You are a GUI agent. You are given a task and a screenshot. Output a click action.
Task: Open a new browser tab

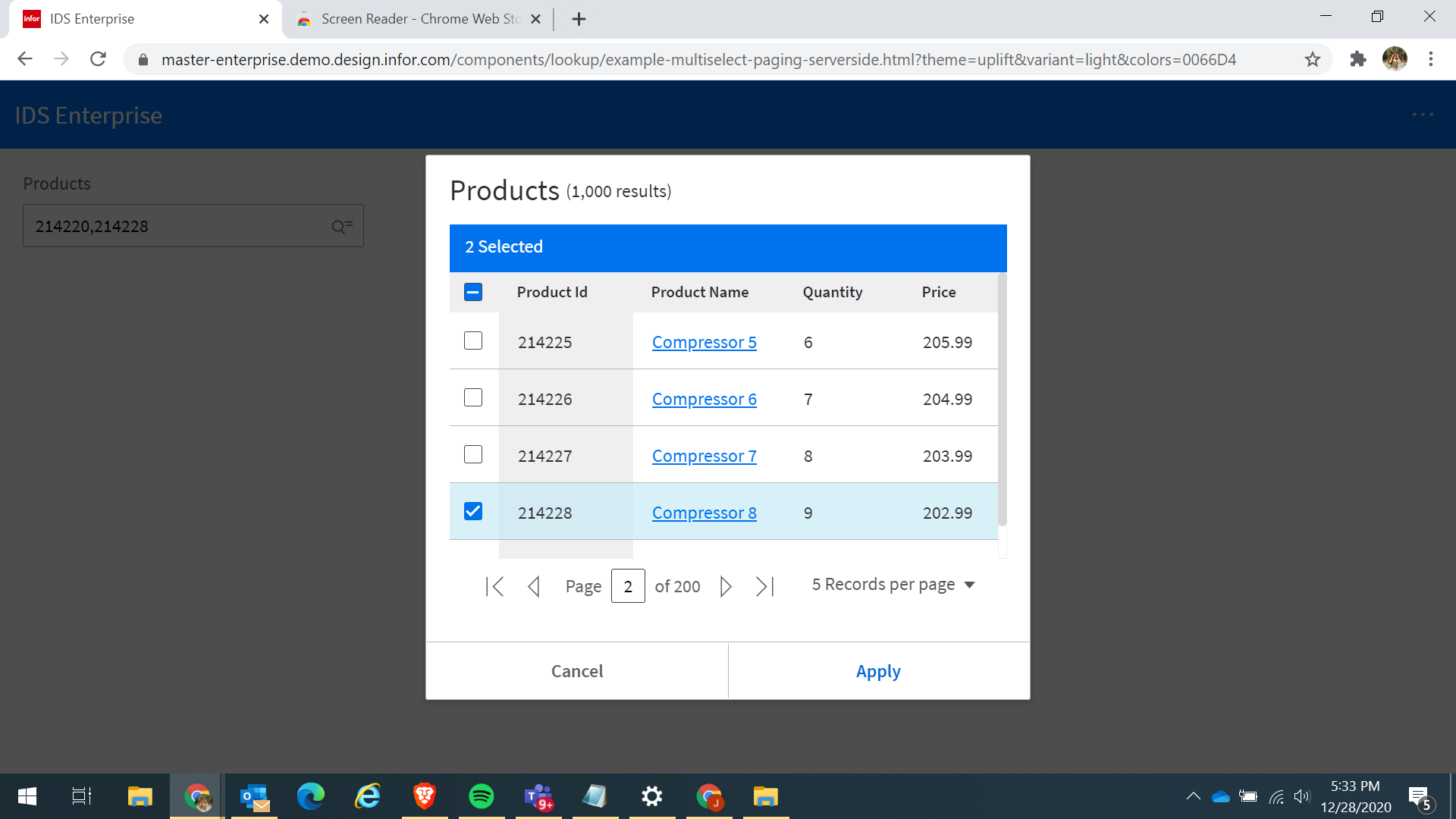click(x=579, y=19)
